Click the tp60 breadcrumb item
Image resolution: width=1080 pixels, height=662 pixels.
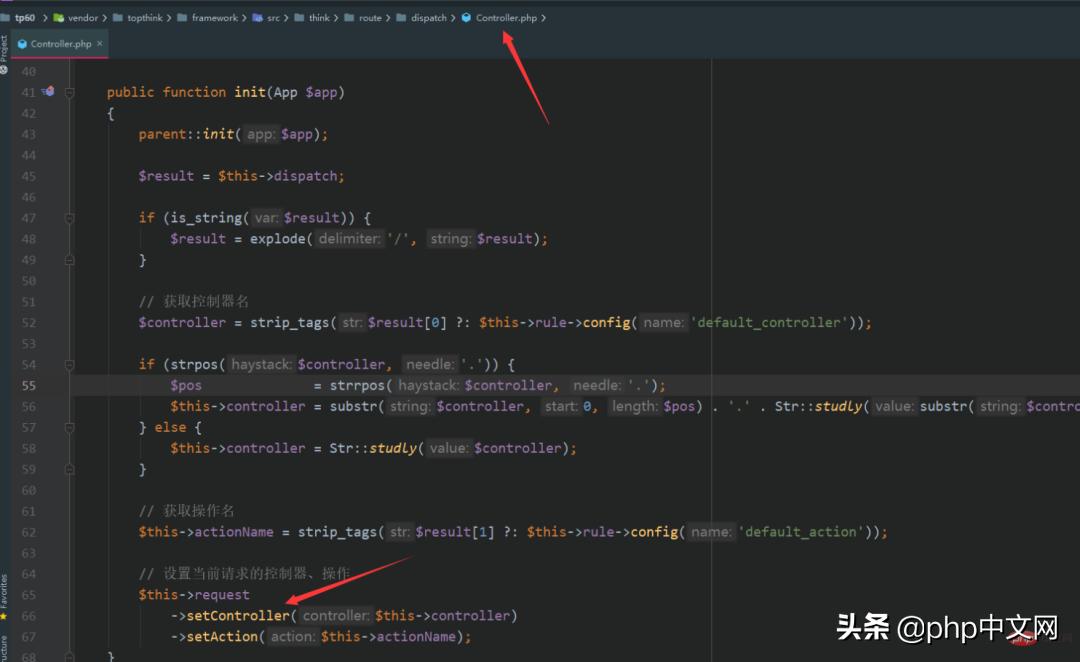tap(24, 18)
